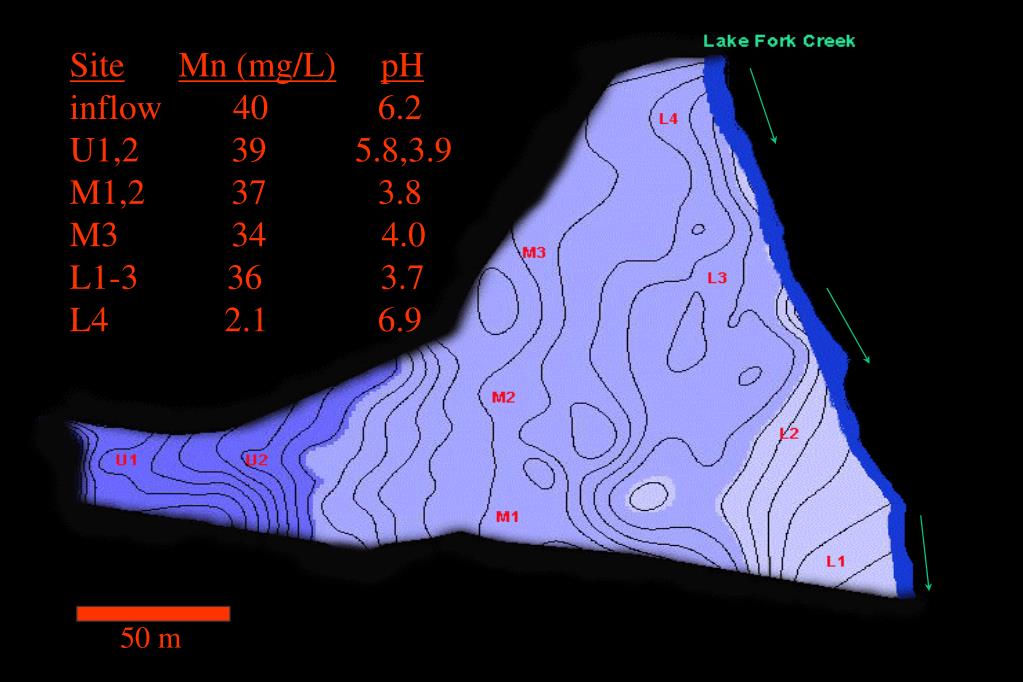Click the Mn value '36'
The image size is (1023, 682).
tap(245, 277)
